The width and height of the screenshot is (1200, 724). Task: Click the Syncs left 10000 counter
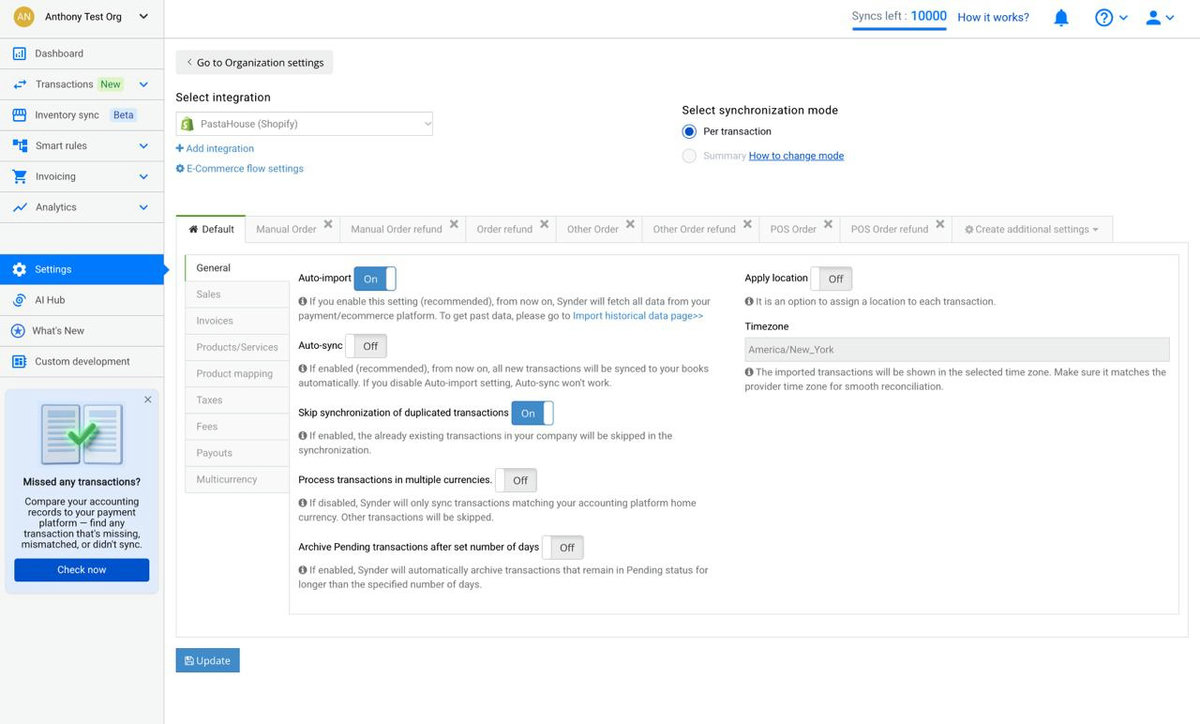(899, 17)
